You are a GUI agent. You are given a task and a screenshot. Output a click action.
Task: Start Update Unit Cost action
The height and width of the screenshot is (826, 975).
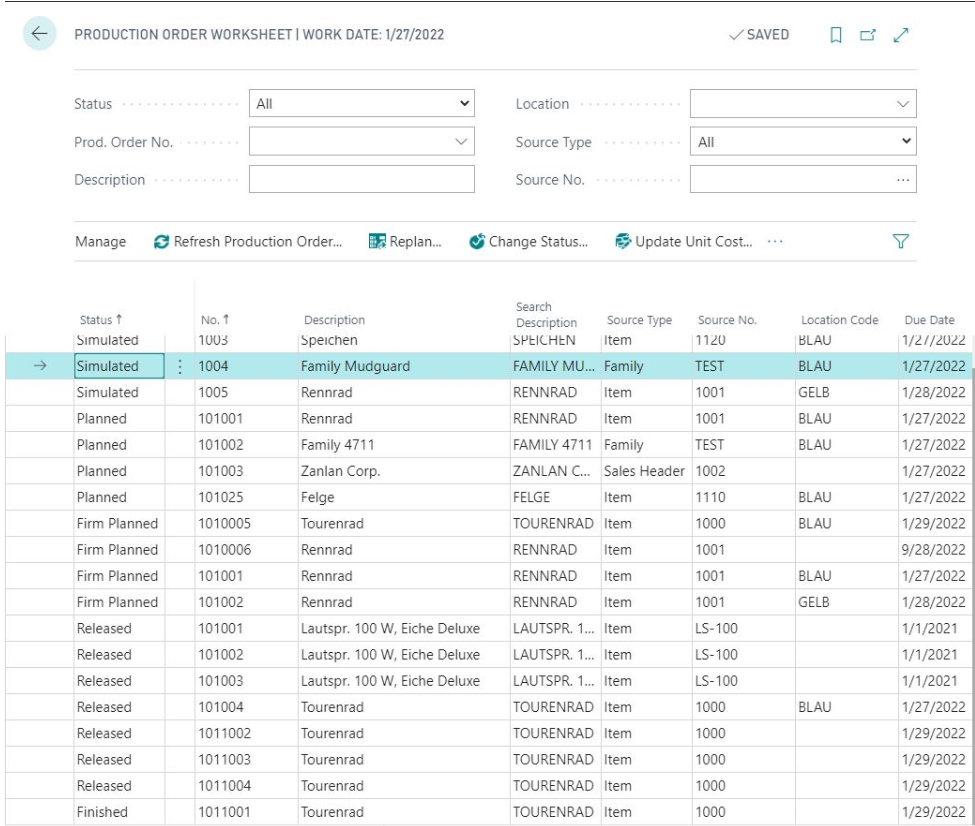click(683, 241)
